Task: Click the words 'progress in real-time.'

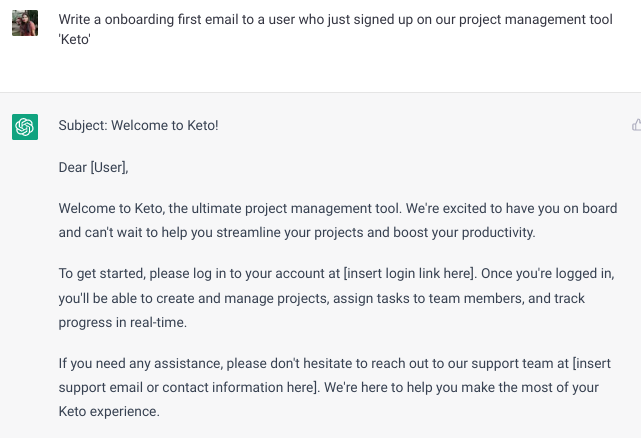Action: 123,323
